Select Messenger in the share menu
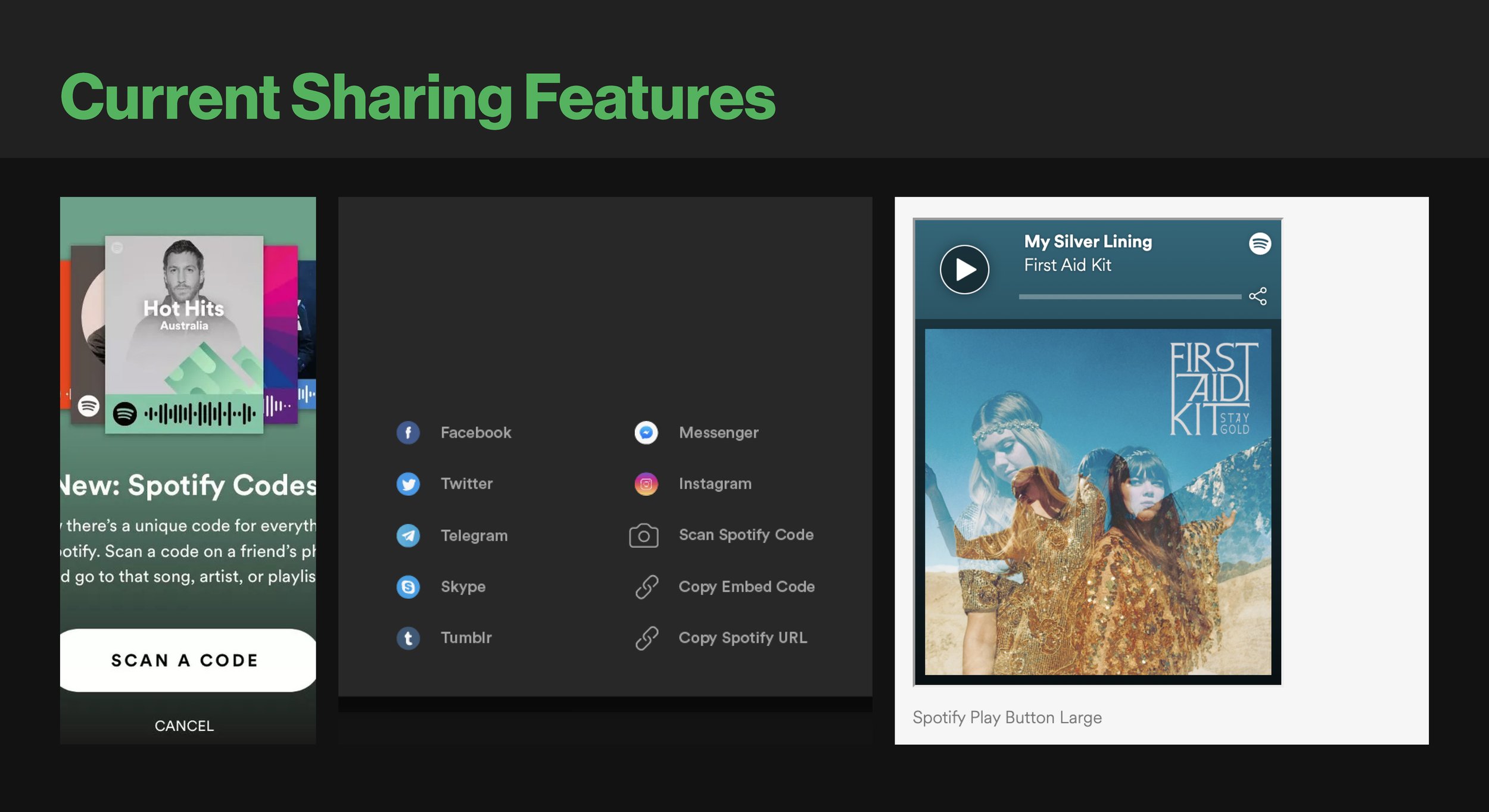1489x812 pixels. tap(718, 433)
